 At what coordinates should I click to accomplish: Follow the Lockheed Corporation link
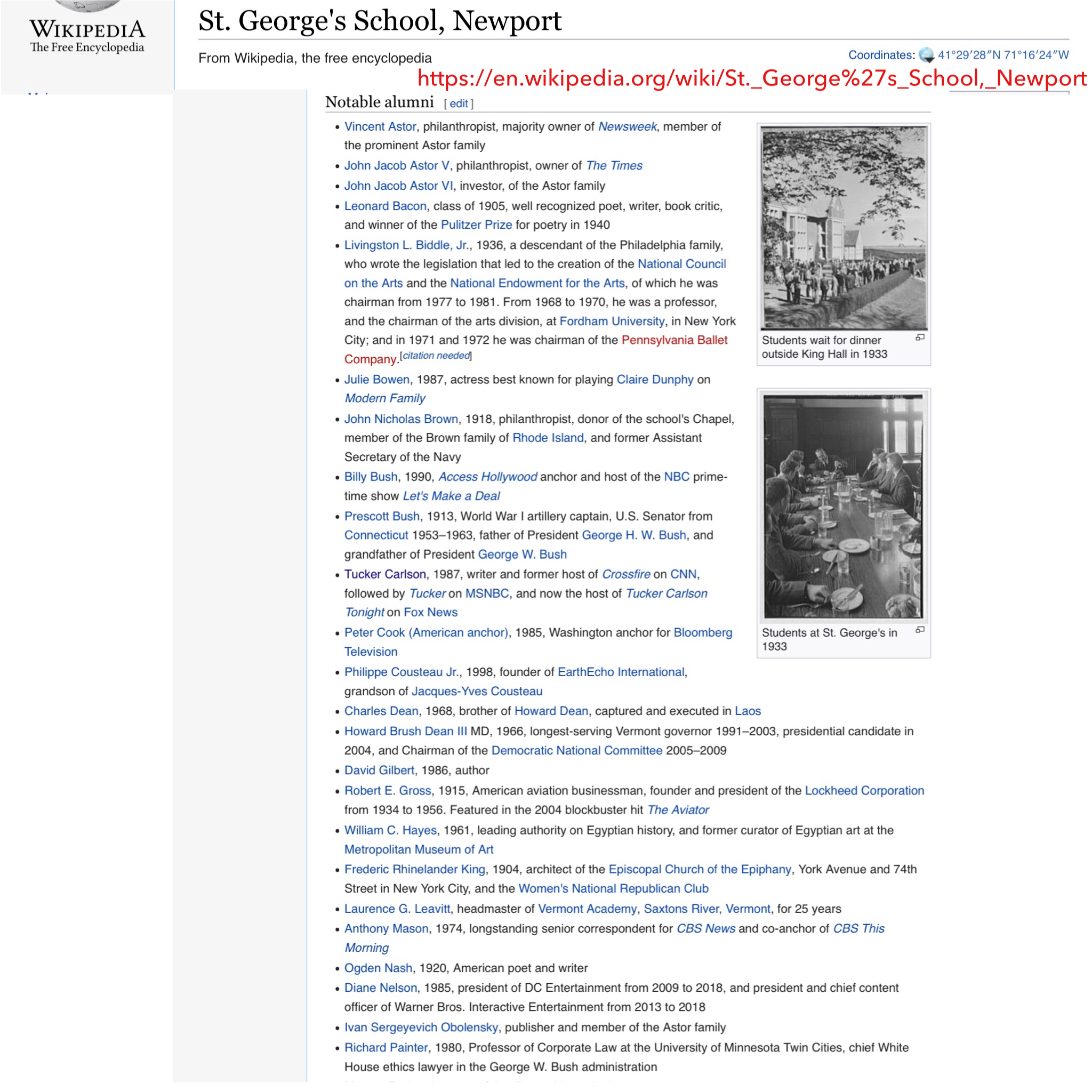click(x=865, y=791)
